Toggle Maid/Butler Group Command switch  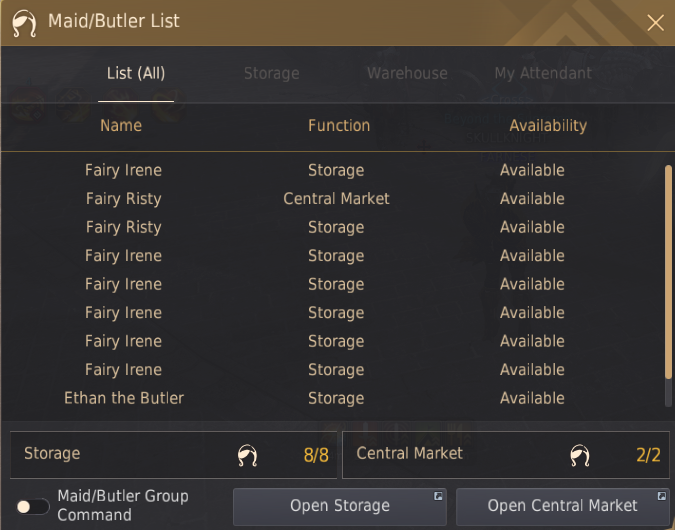point(33,507)
